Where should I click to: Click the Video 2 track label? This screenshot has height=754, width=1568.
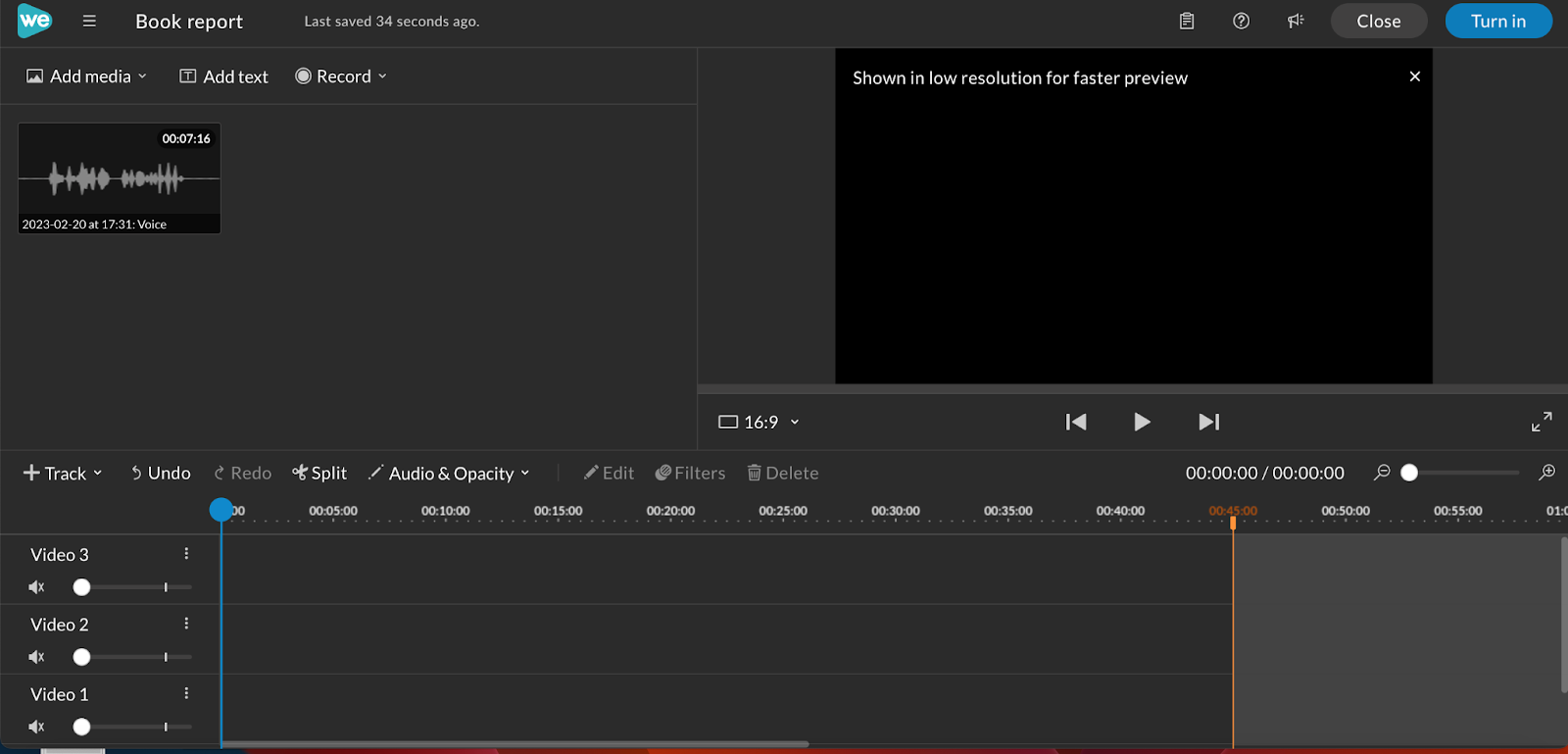60,625
